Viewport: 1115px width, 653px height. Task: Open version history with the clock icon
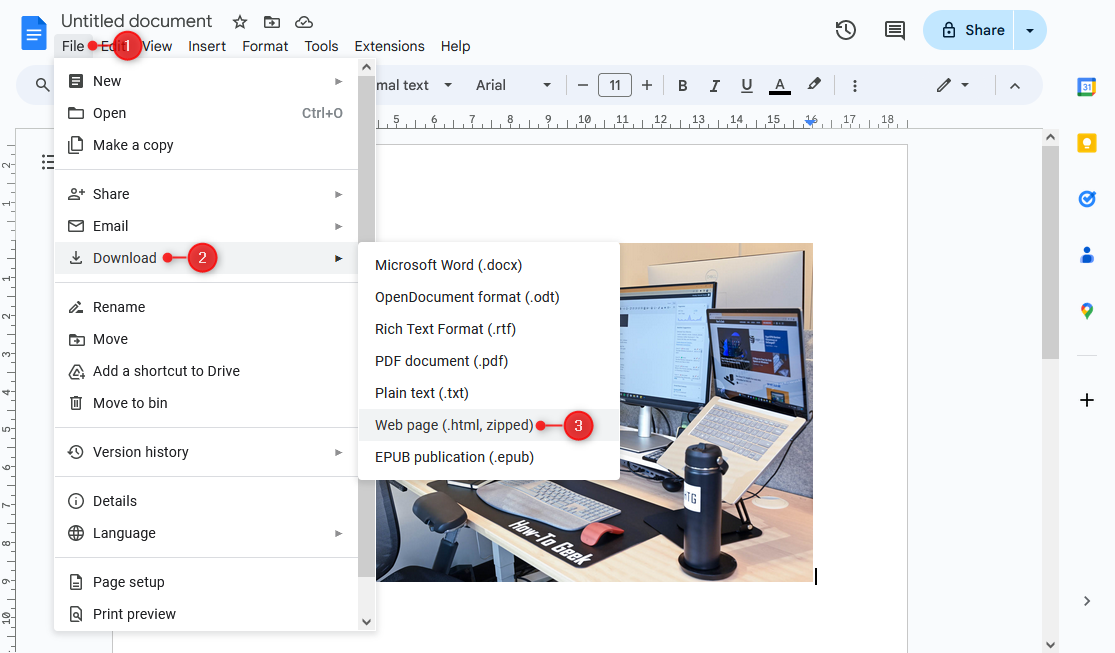tap(845, 30)
